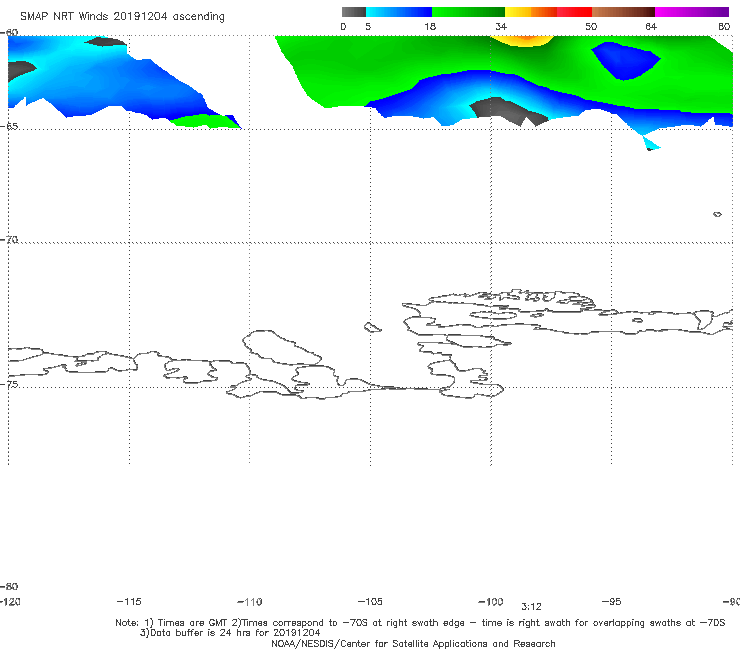Click the blue oval inside the green wind area
Image resolution: width=740 pixels, height=650 pixels.
[625, 61]
